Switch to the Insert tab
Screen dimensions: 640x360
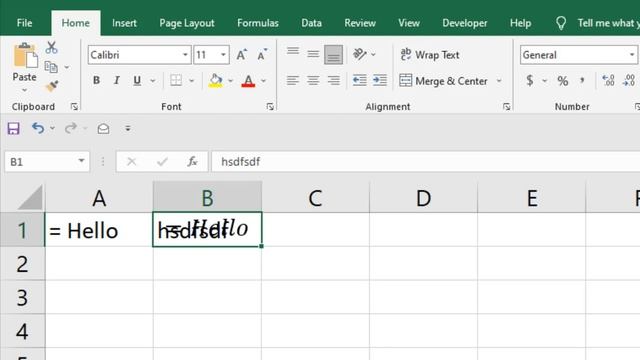124,23
